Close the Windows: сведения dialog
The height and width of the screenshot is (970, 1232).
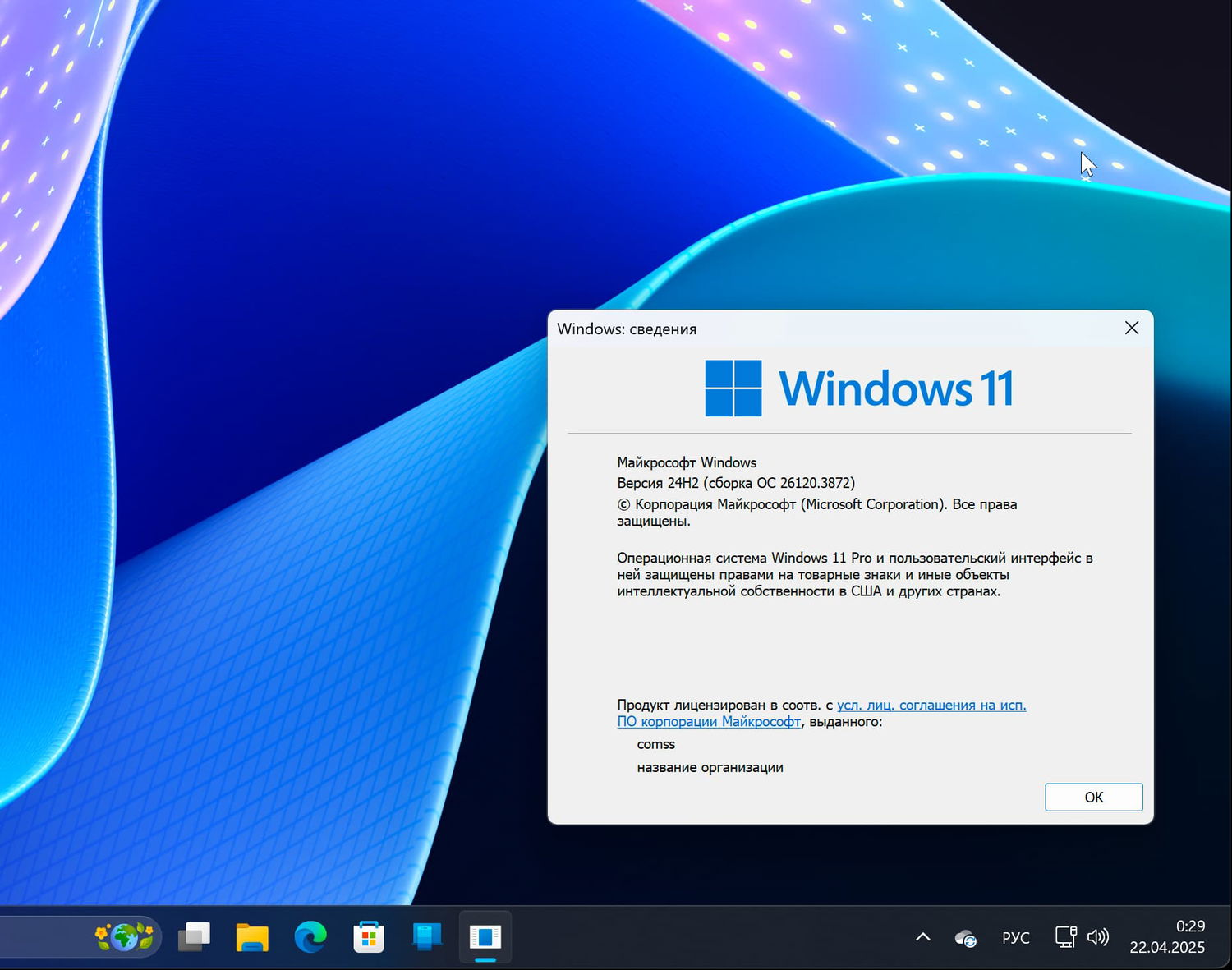pos(1131,328)
